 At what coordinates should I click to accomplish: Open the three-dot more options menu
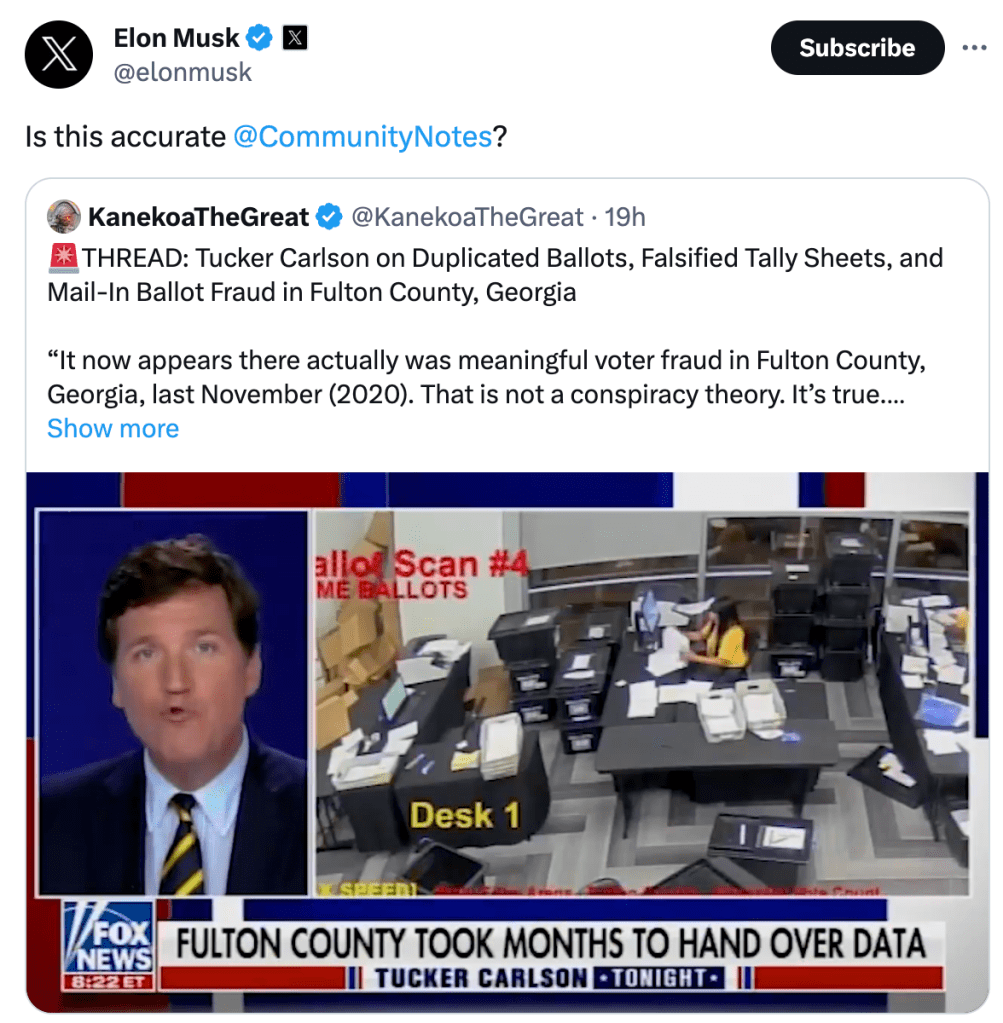point(974,48)
